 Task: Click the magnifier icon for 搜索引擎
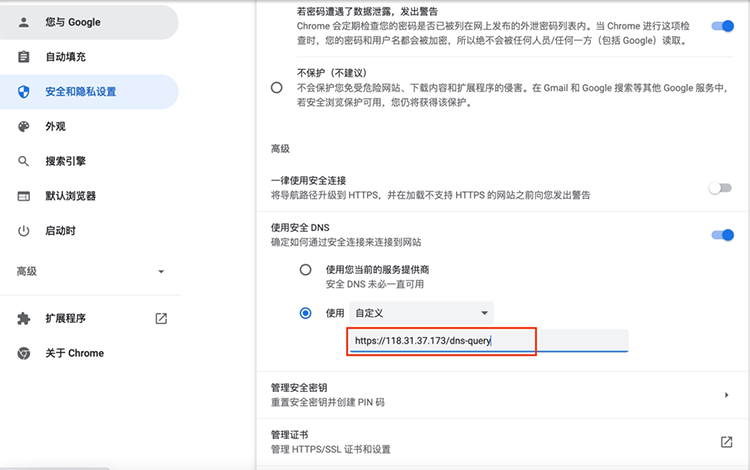point(23,161)
